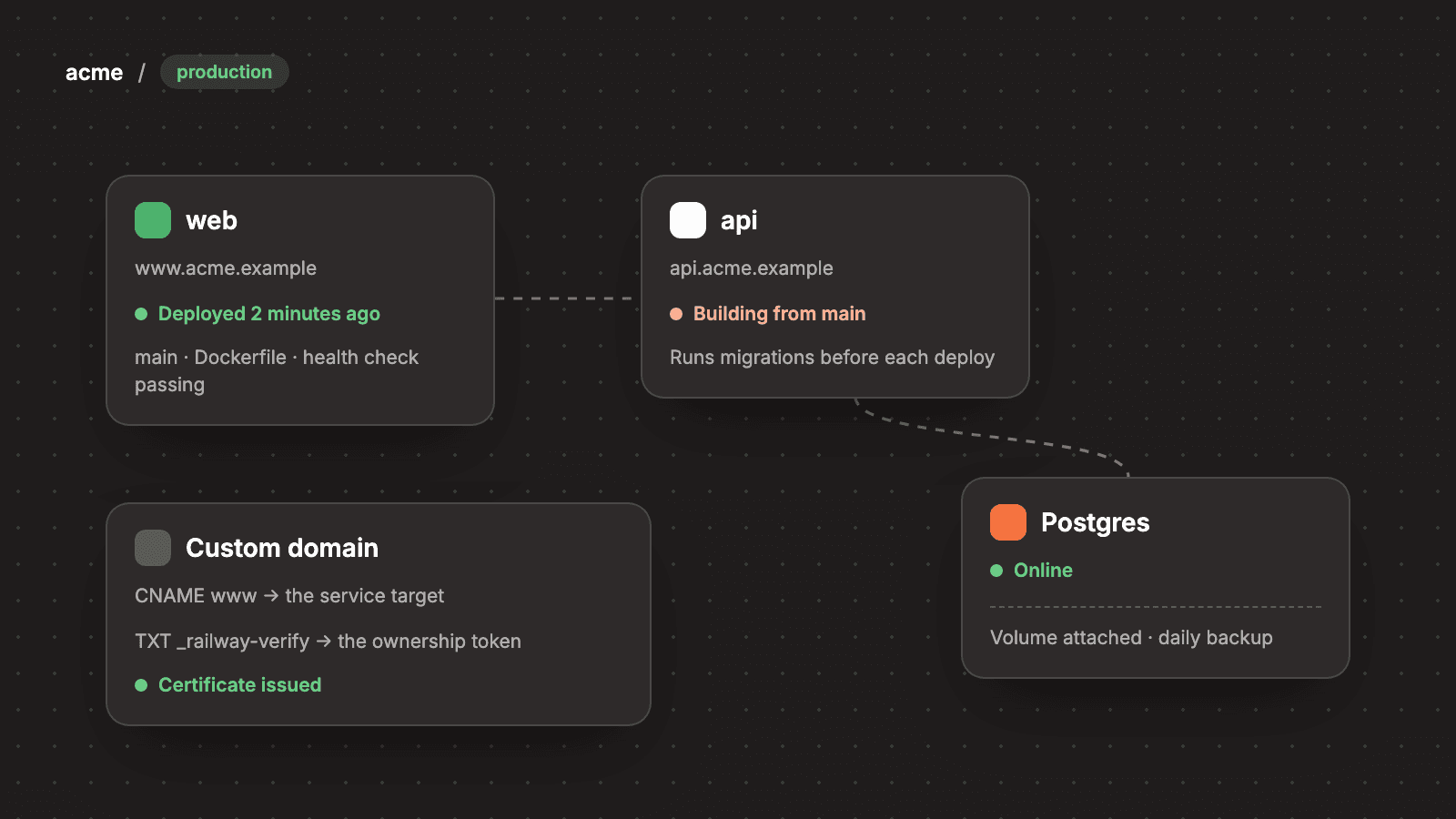Click the white api service icon
The image size is (1456, 819).
tap(688, 220)
